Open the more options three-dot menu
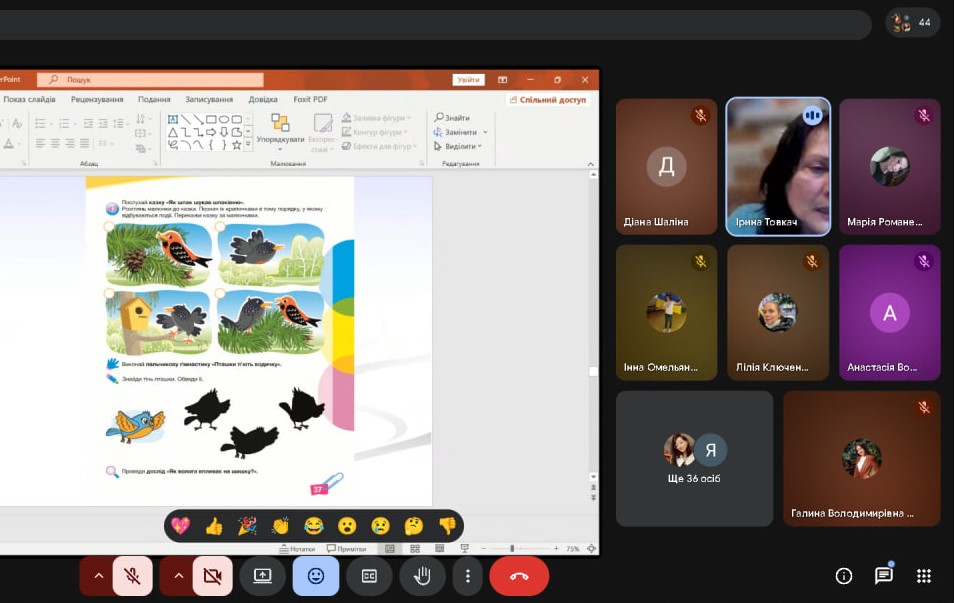 (467, 576)
